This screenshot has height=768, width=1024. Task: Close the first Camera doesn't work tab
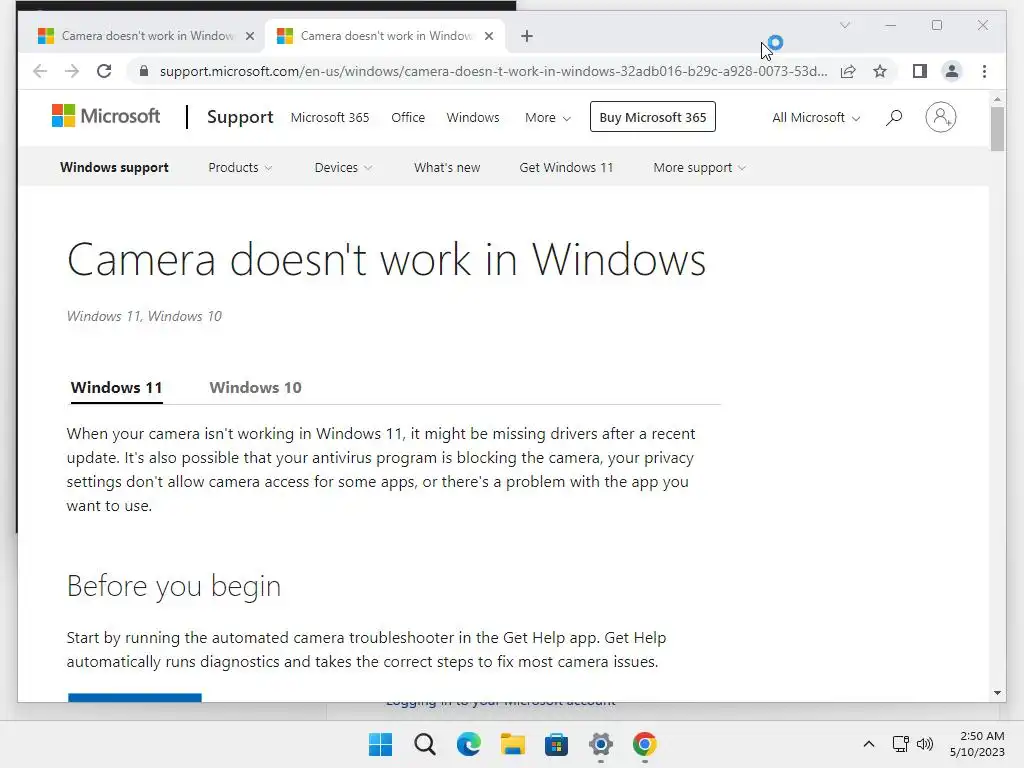(x=249, y=36)
